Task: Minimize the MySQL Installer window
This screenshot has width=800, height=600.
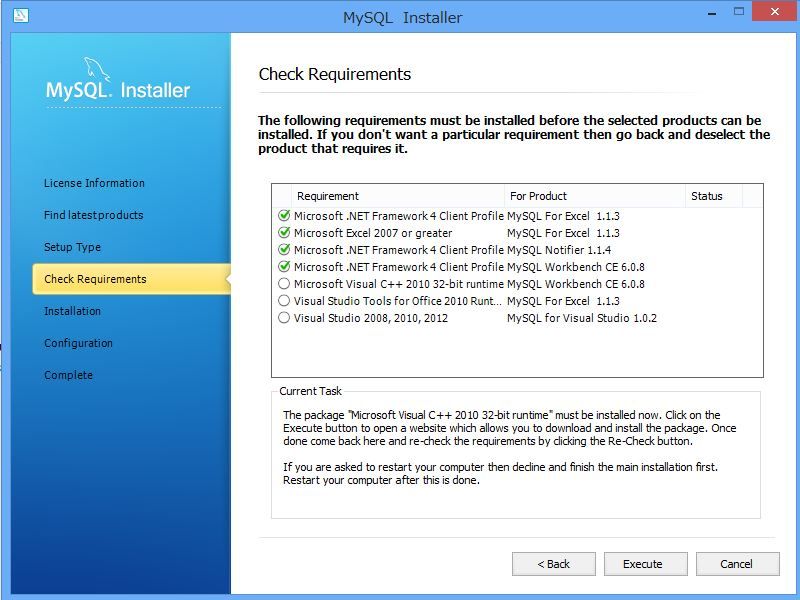Action: tap(712, 13)
